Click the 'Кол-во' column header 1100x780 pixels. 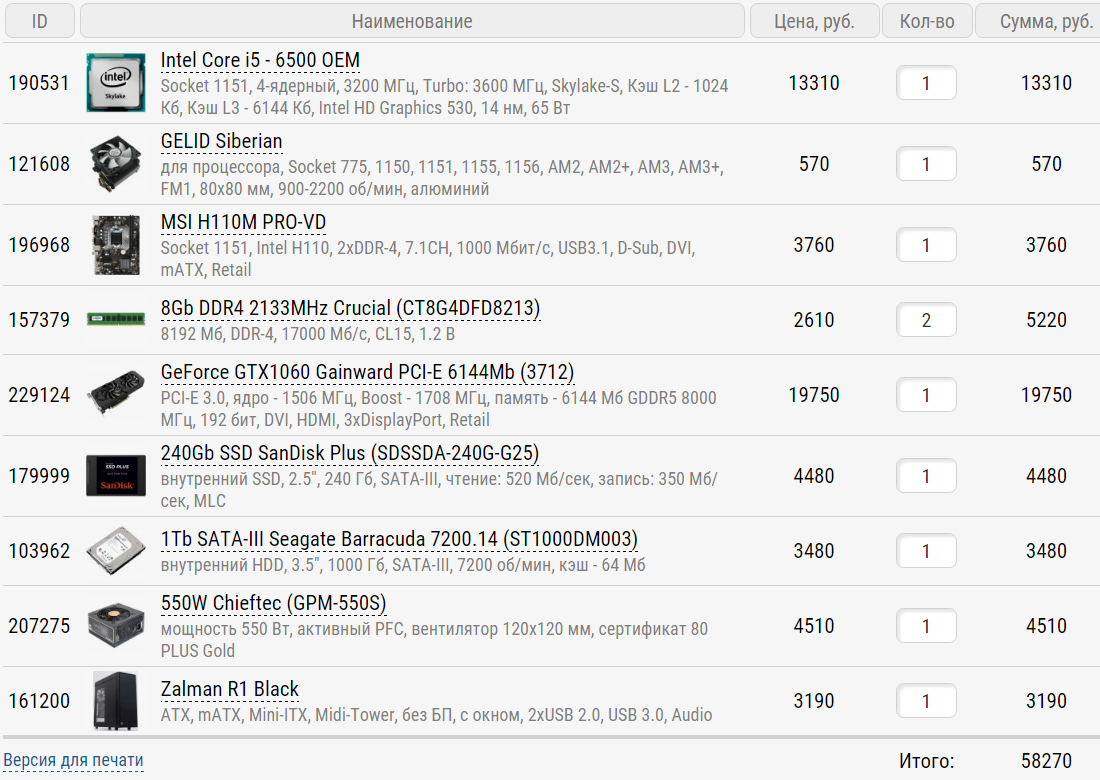click(927, 21)
